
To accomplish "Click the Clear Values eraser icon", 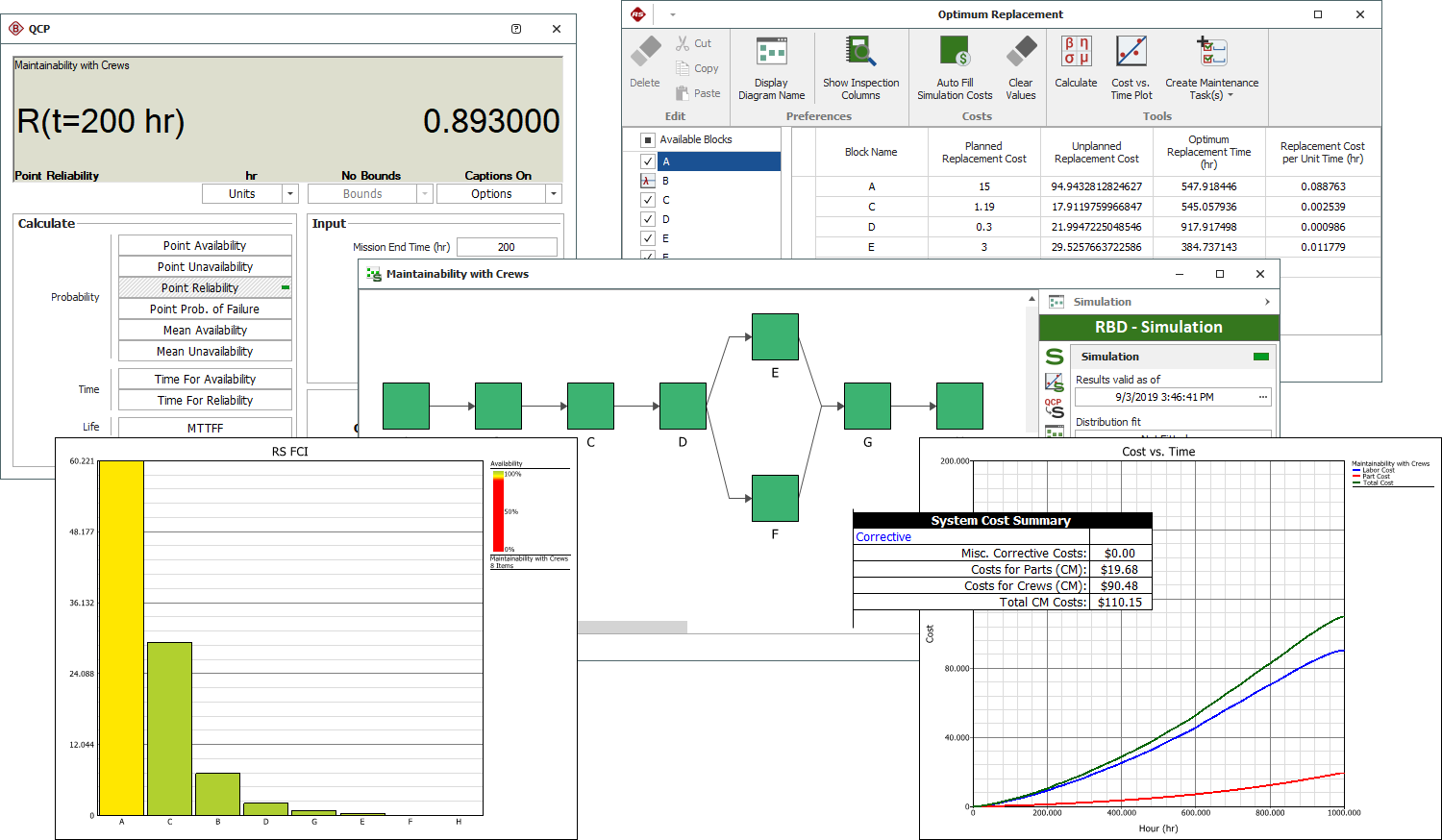I will click(1021, 52).
